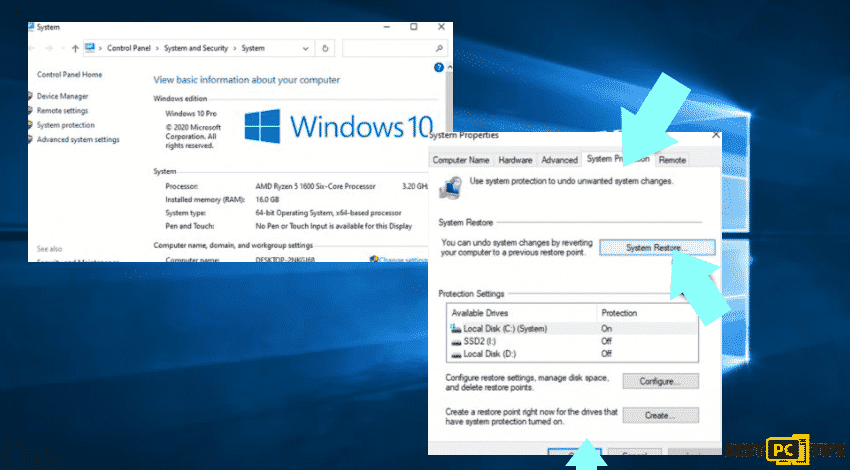Open Remote settings link
Image resolution: width=850 pixels, height=470 pixels.
pyautogui.click(x=62, y=111)
